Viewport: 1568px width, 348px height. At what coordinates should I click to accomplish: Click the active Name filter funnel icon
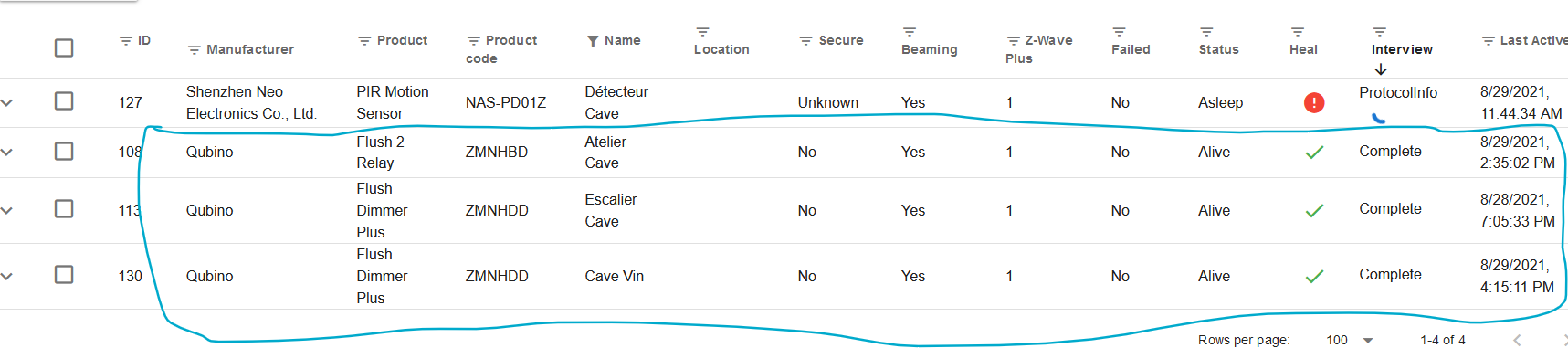point(593,41)
